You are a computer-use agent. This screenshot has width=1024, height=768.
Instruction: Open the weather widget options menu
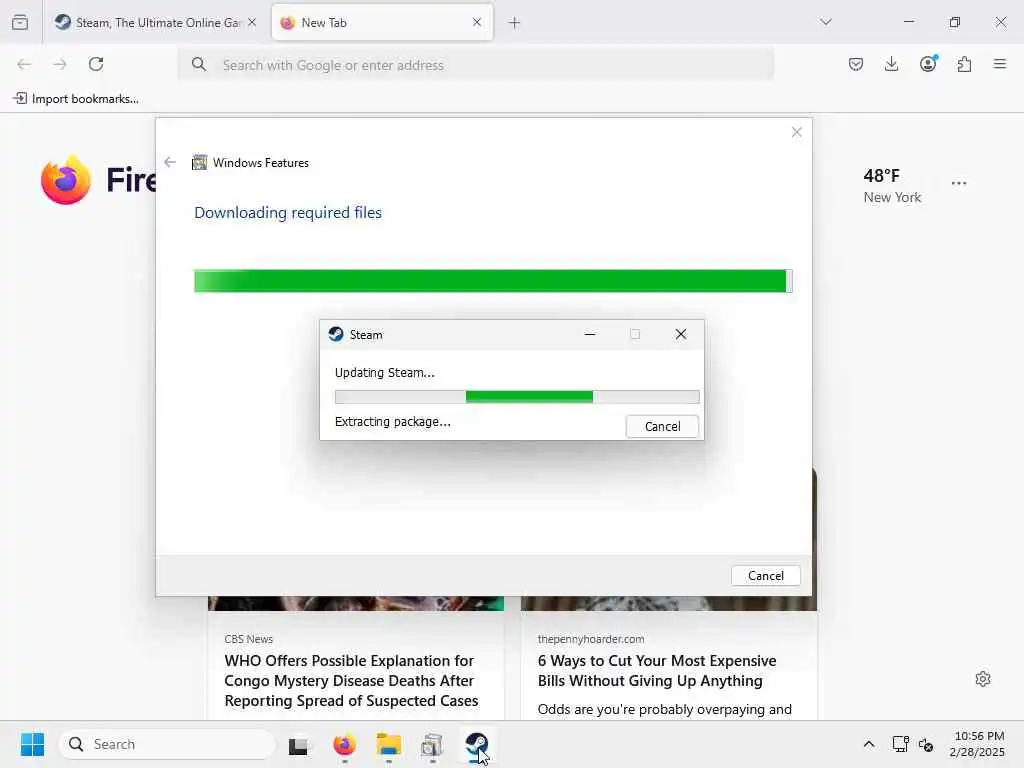coord(959,184)
